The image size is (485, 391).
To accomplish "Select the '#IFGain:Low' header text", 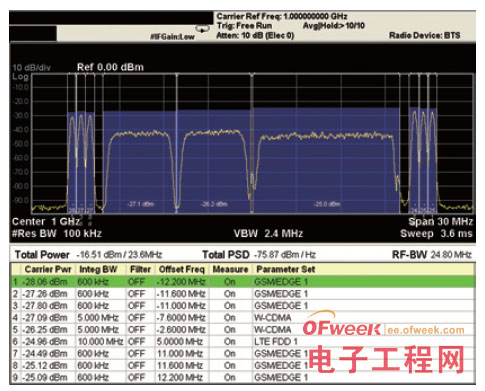I will (172, 37).
